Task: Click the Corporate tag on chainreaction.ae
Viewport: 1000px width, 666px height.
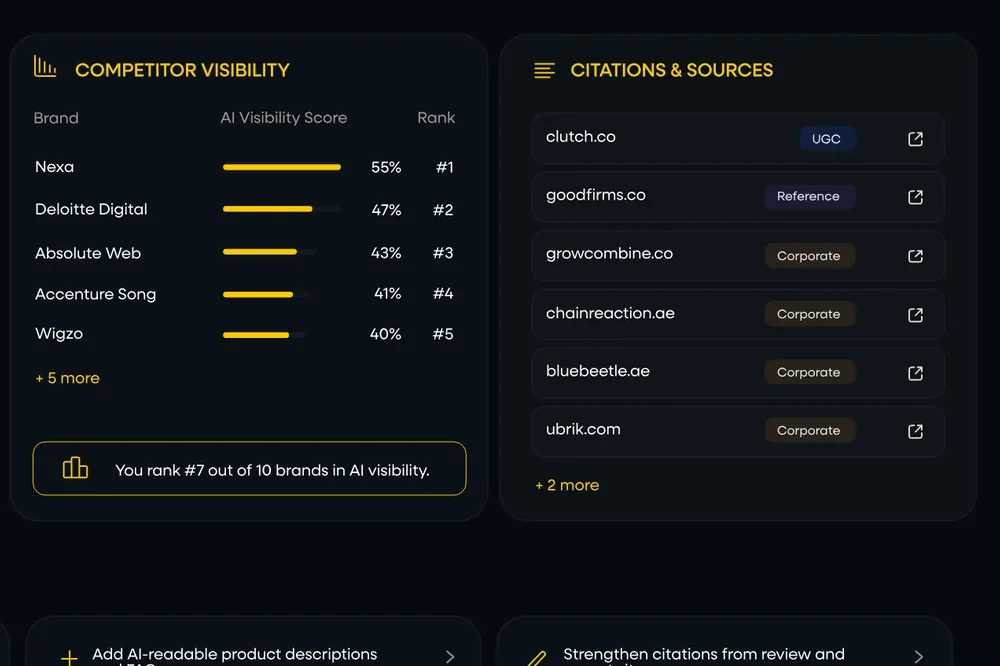Action: pyautogui.click(x=809, y=314)
